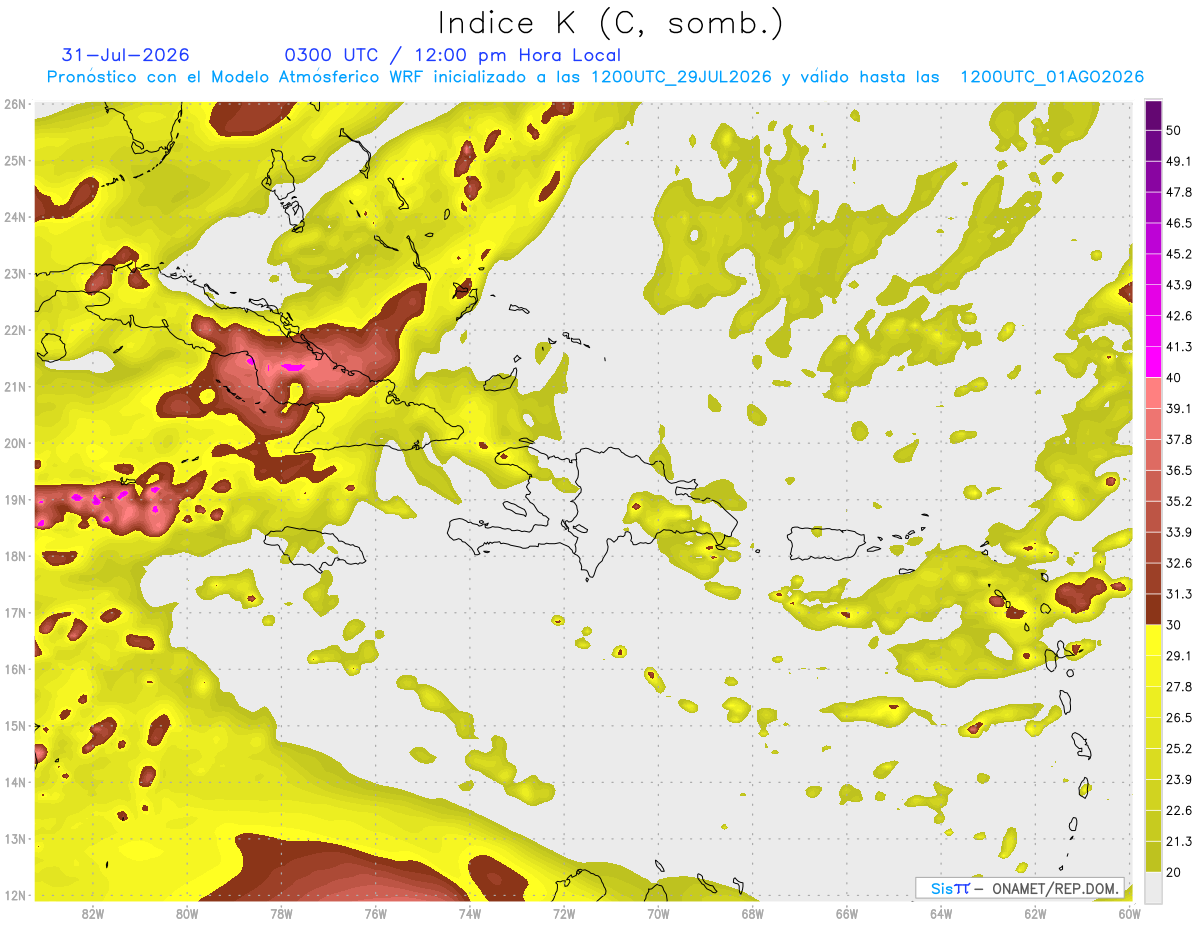This screenshot has height=927, width=1200.
Task: Click the date label "31-Jul-2026"
Action: click(125, 55)
